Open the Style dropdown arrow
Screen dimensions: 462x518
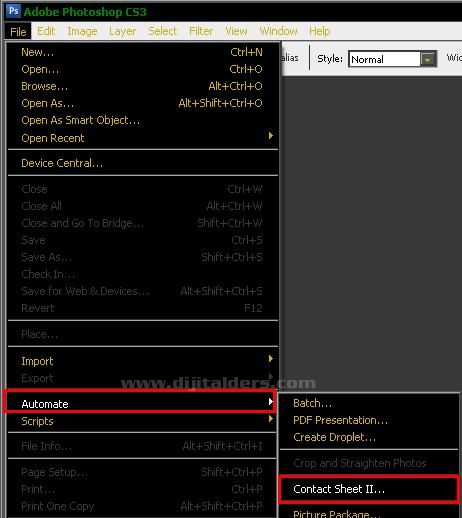(x=428, y=59)
